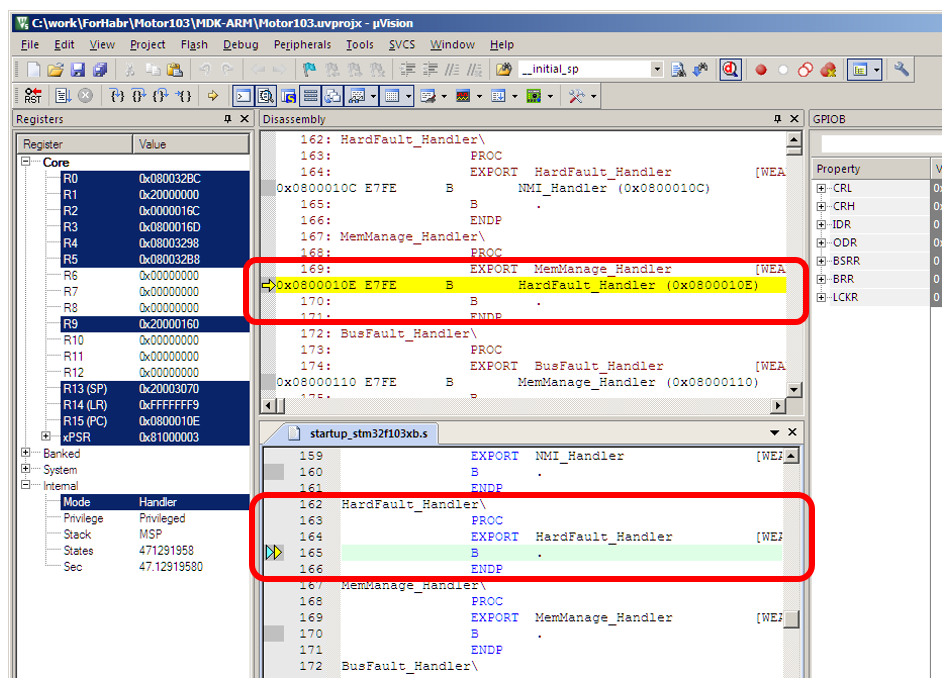Open the Memory windows dropdown arrow
Screen dimensions: 949x684
pyautogui.click(x=409, y=96)
